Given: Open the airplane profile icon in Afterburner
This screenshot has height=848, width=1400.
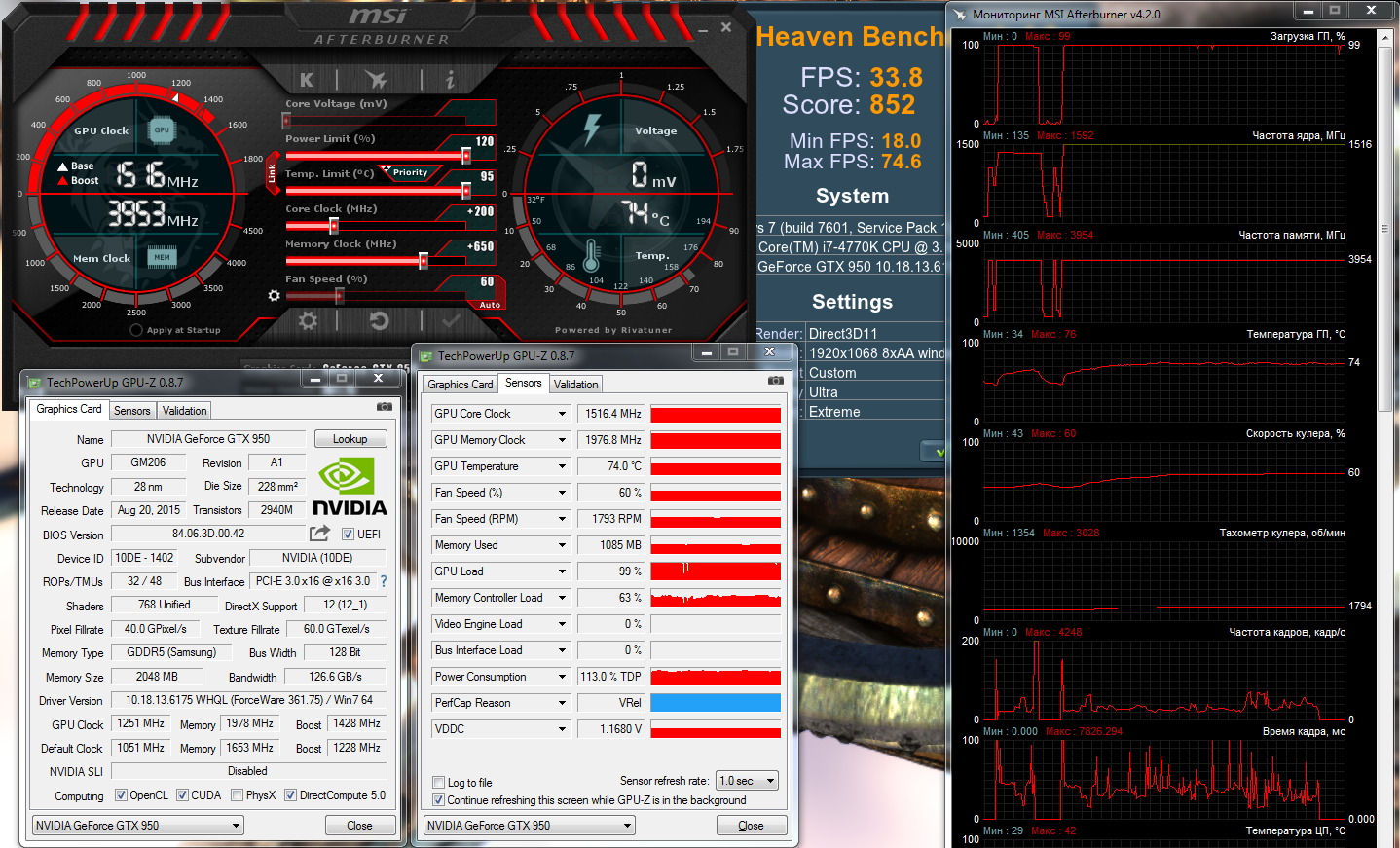Looking at the screenshot, I should 377,80.
